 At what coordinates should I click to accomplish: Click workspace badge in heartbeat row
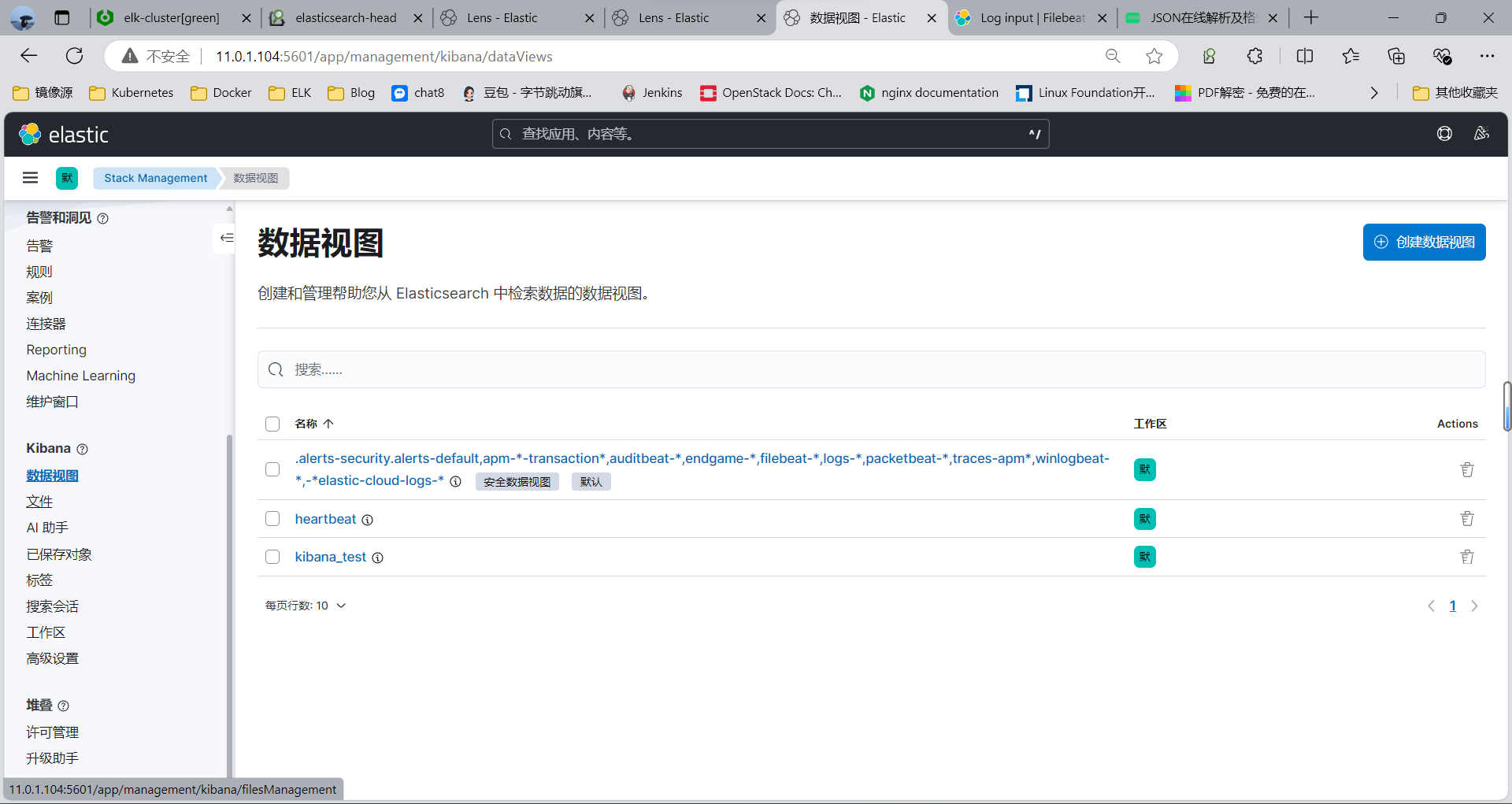[1145, 519]
